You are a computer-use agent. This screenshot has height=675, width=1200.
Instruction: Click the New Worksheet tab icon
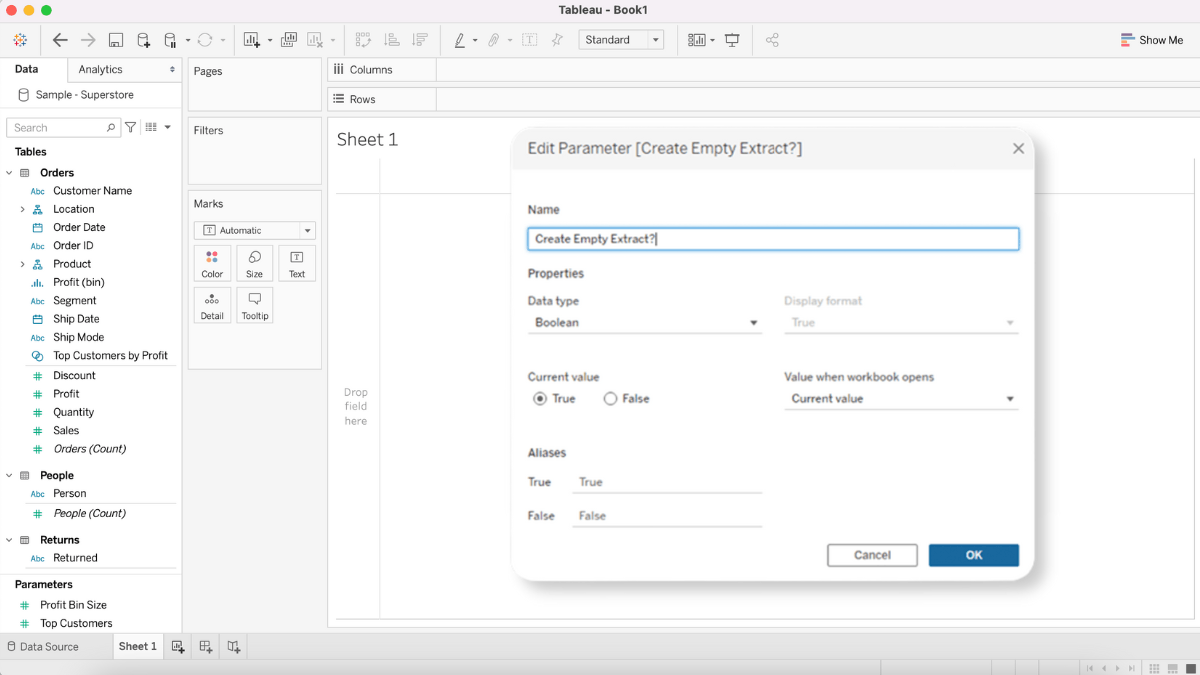178,647
